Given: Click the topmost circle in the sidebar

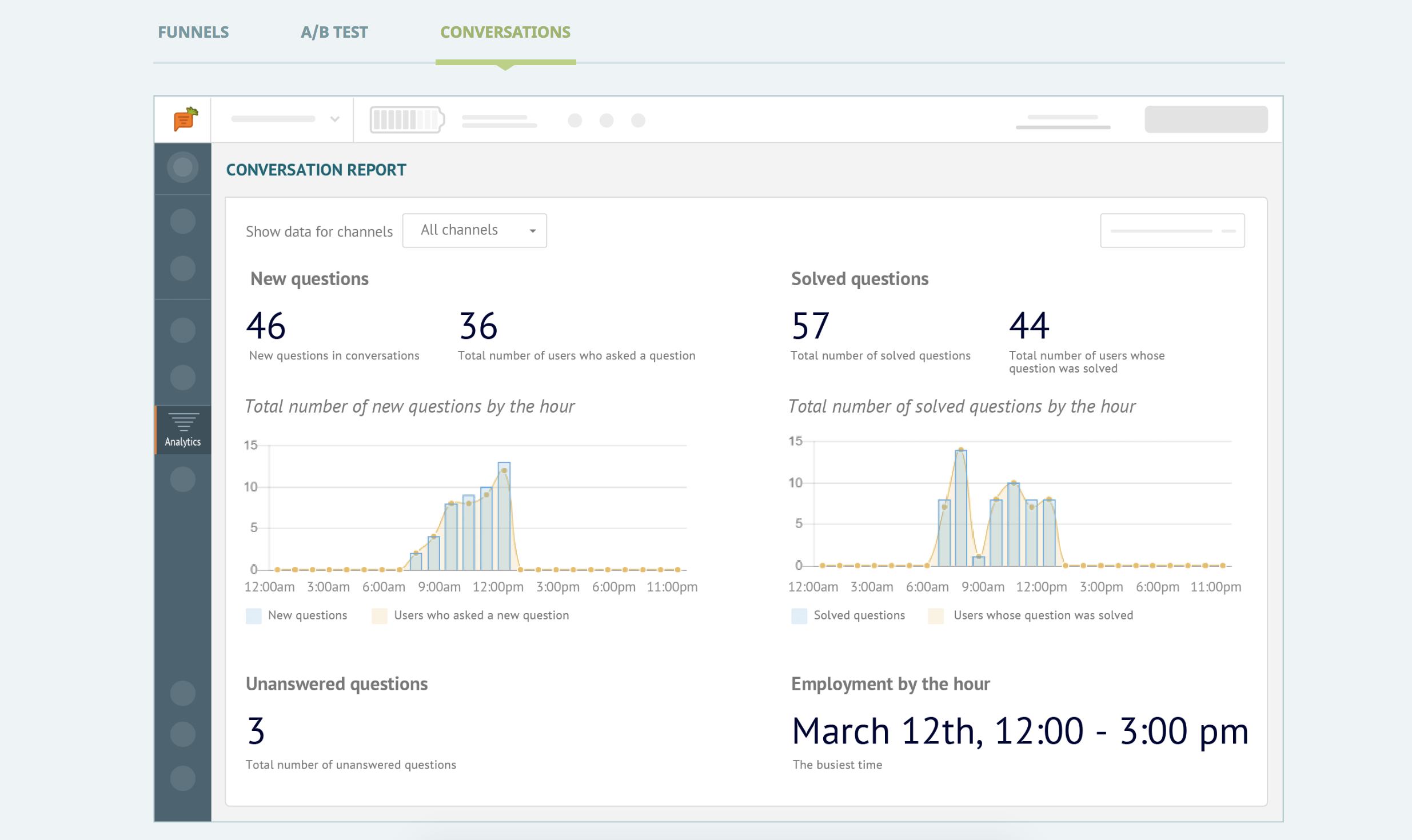Looking at the screenshot, I should pos(183,167).
